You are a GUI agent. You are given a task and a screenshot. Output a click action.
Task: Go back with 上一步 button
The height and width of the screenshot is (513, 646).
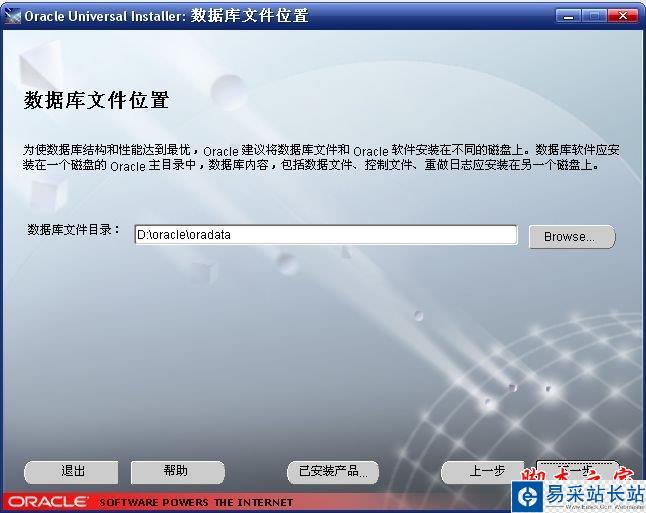482,472
